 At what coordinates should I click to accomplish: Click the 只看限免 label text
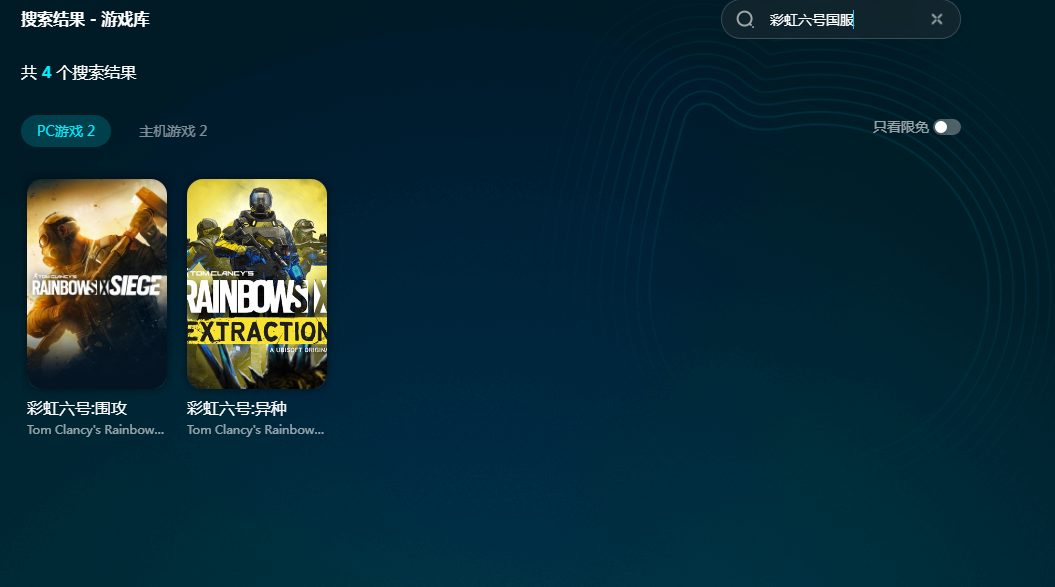[900, 127]
